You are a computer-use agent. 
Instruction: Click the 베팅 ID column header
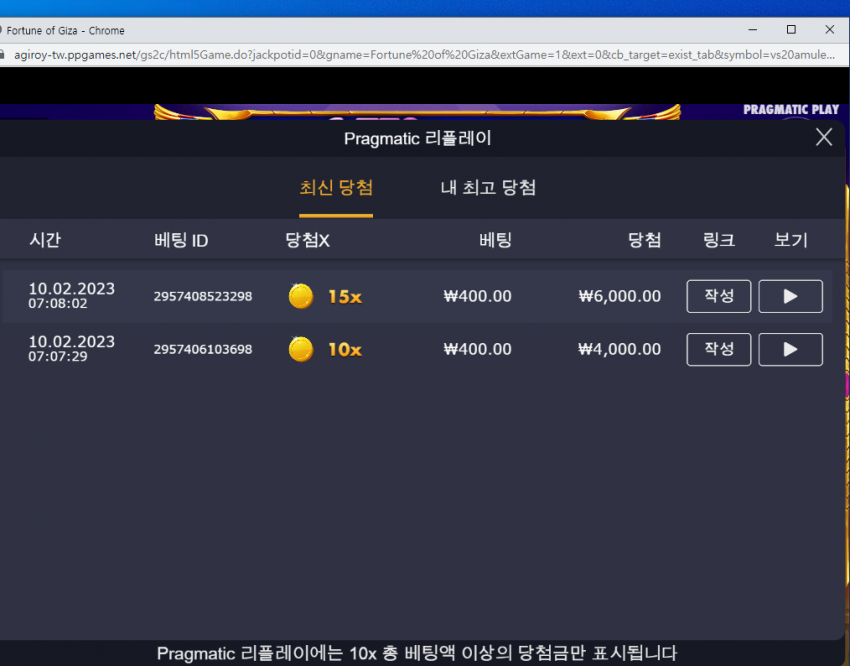click(181, 240)
